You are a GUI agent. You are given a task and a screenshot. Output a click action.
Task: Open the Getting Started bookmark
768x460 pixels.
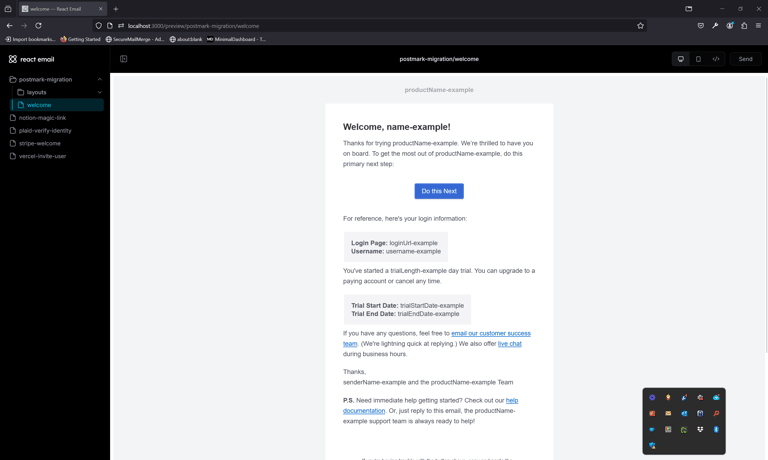[81, 39]
